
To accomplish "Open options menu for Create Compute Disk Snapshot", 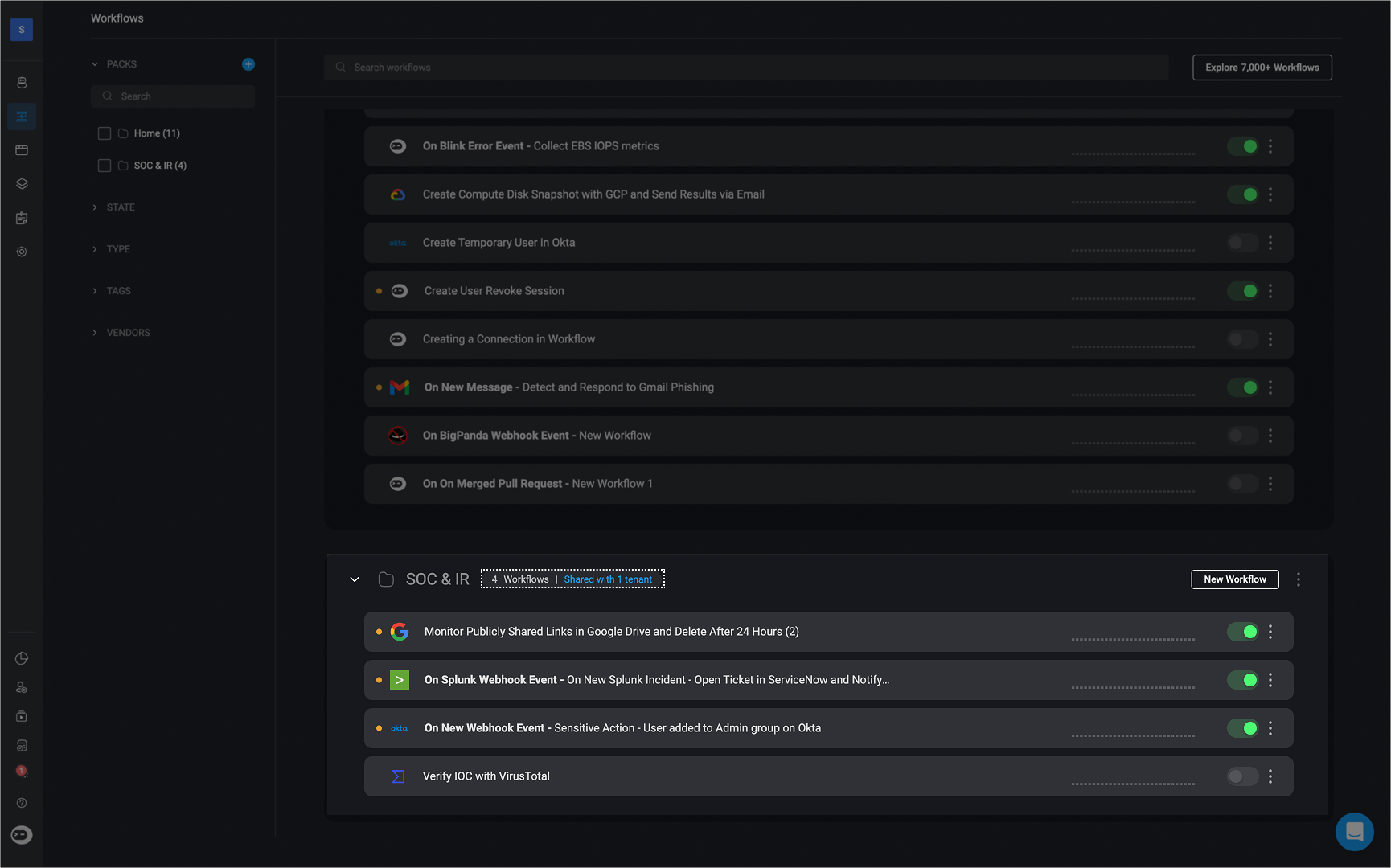I will coord(1270,194).
